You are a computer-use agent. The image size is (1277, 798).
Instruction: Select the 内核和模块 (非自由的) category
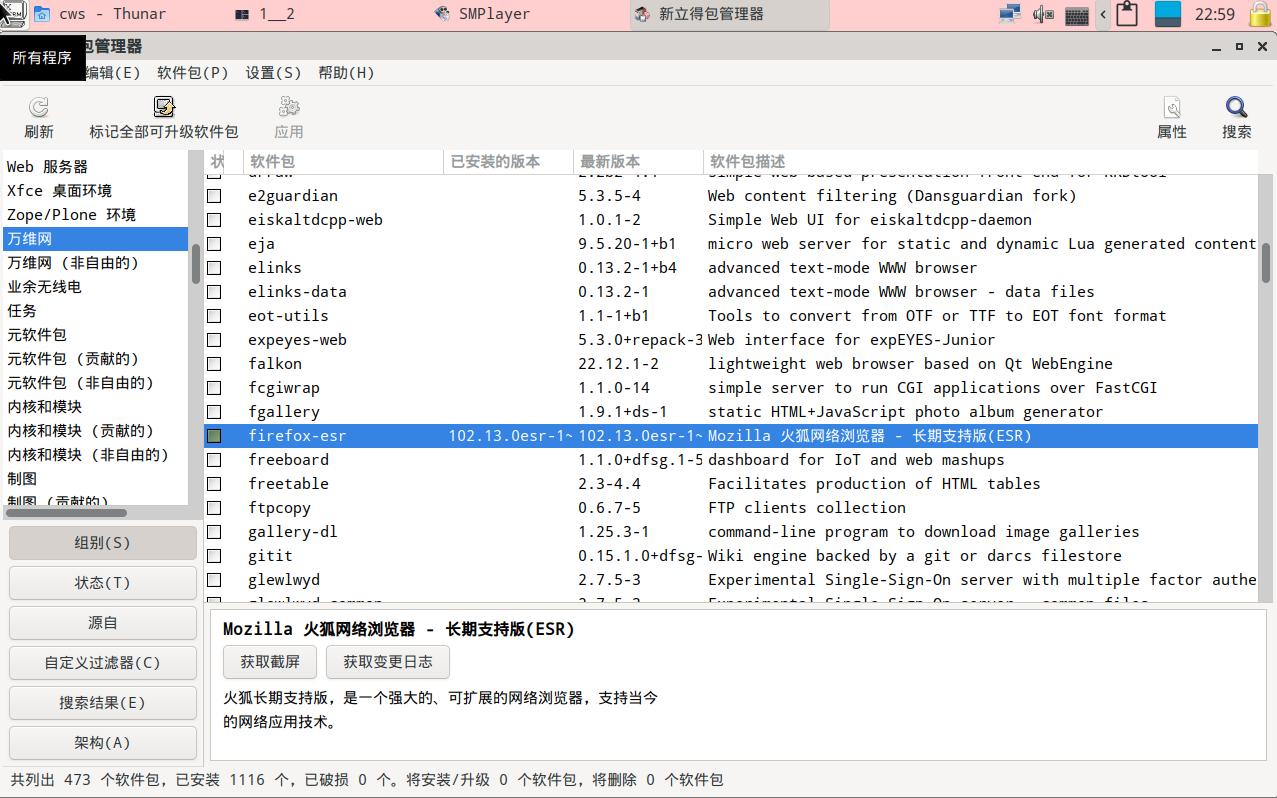point(94,455)
